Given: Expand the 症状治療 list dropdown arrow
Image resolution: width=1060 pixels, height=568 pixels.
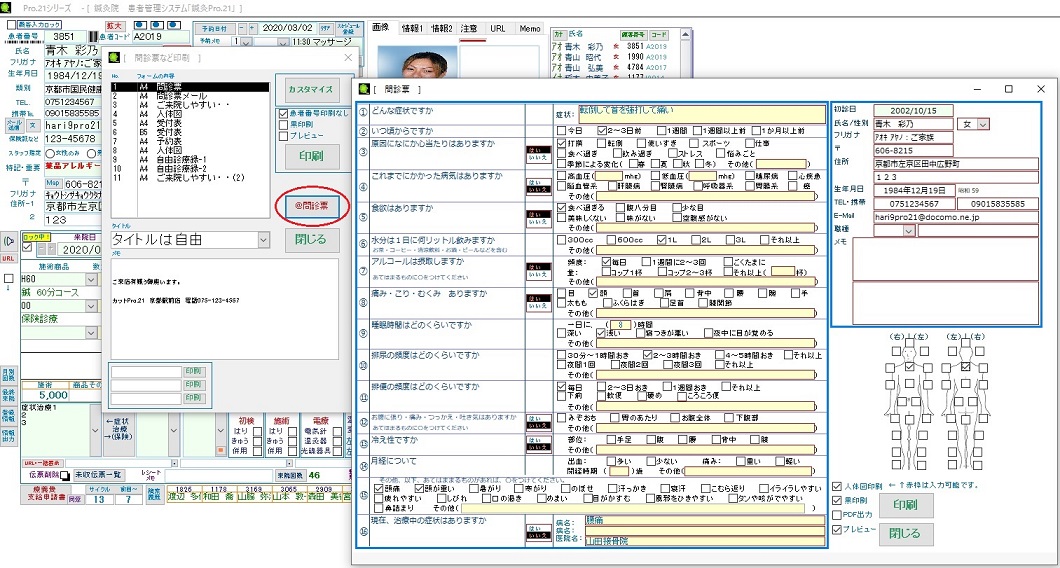Looking at the screenshot, I should click(93, 432).
